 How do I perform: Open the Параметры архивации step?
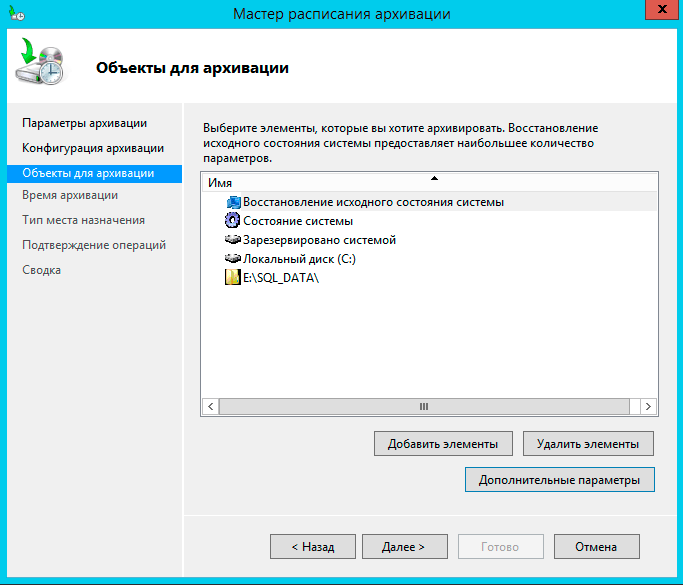point(85,123)
